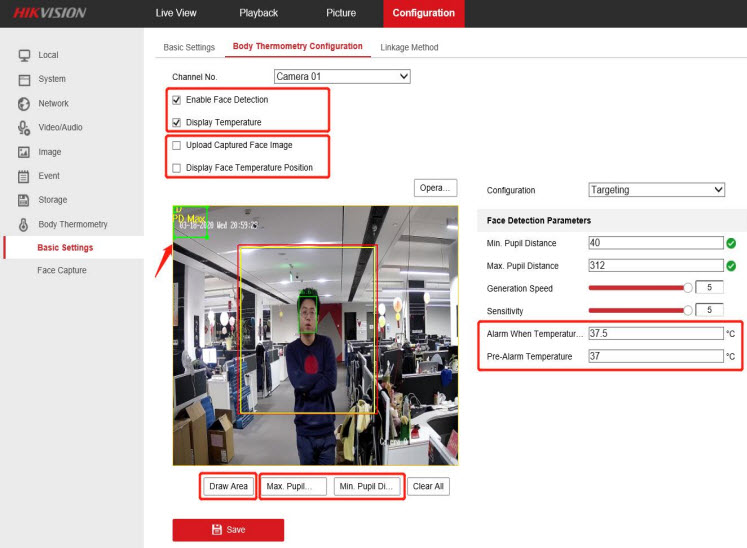747x548 pixels.
Task: Click the Local monitor icon in sidebar
Action: 23,55
